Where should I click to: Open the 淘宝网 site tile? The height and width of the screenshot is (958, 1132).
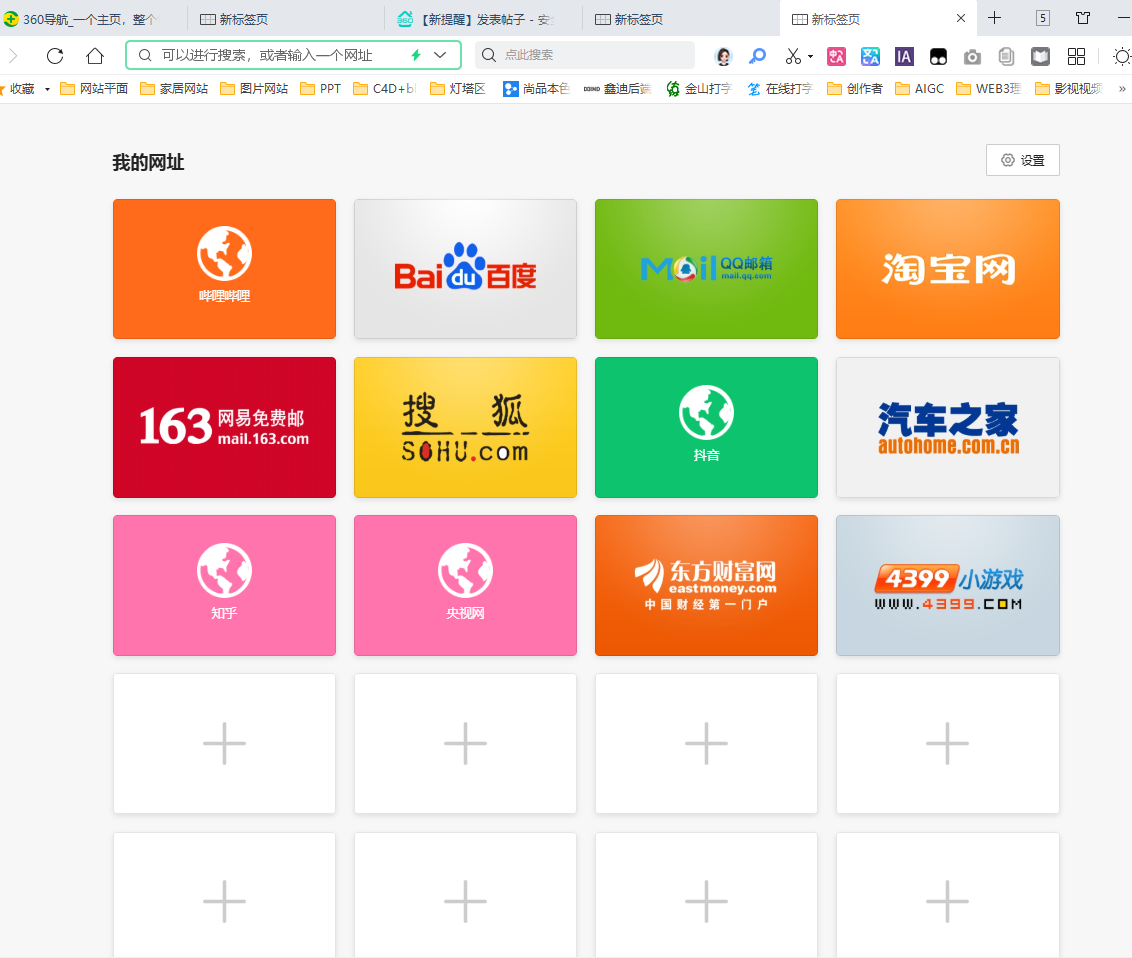(x=948, y=269)
